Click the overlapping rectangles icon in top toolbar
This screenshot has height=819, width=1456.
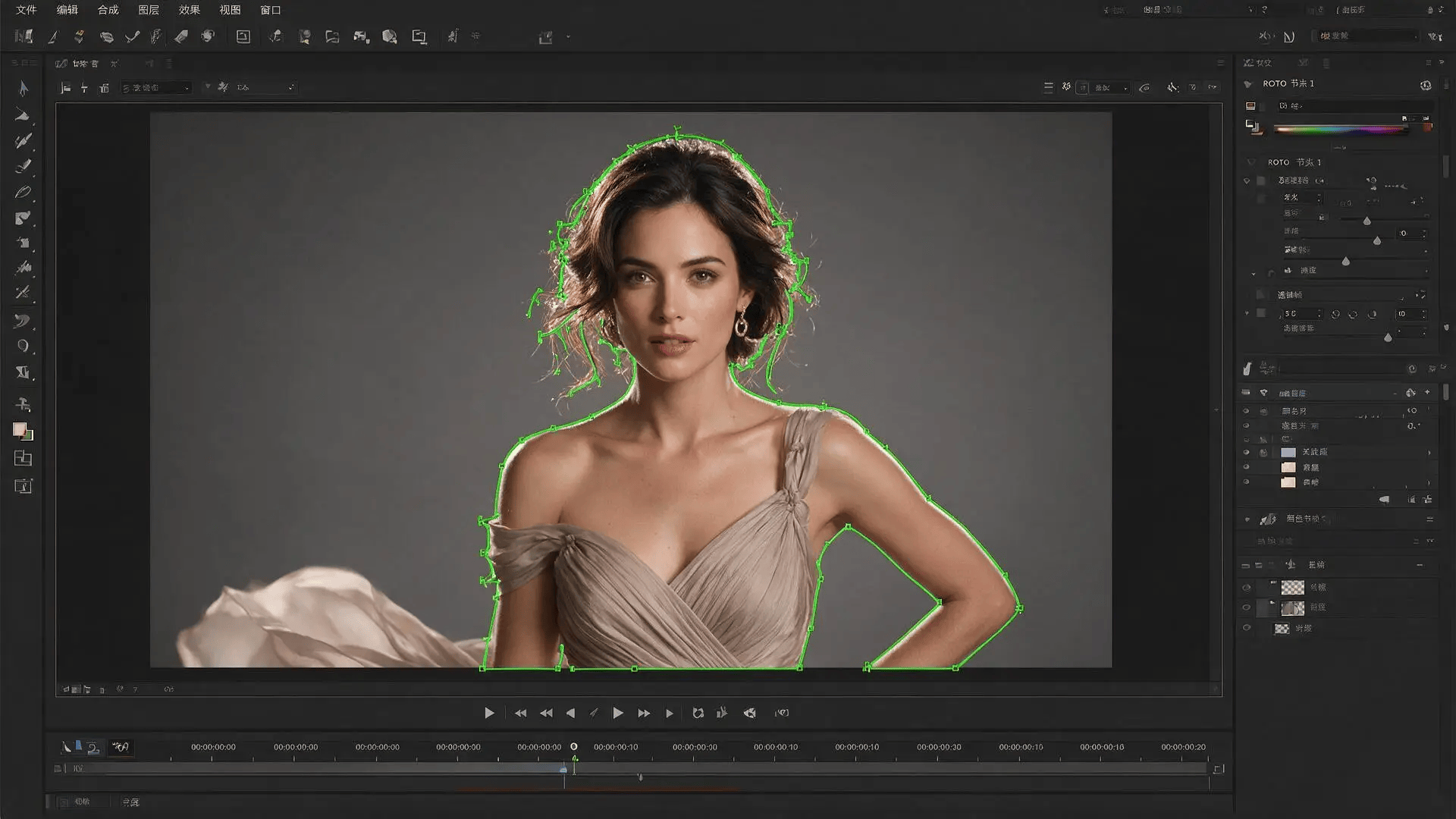click(419, 36)
